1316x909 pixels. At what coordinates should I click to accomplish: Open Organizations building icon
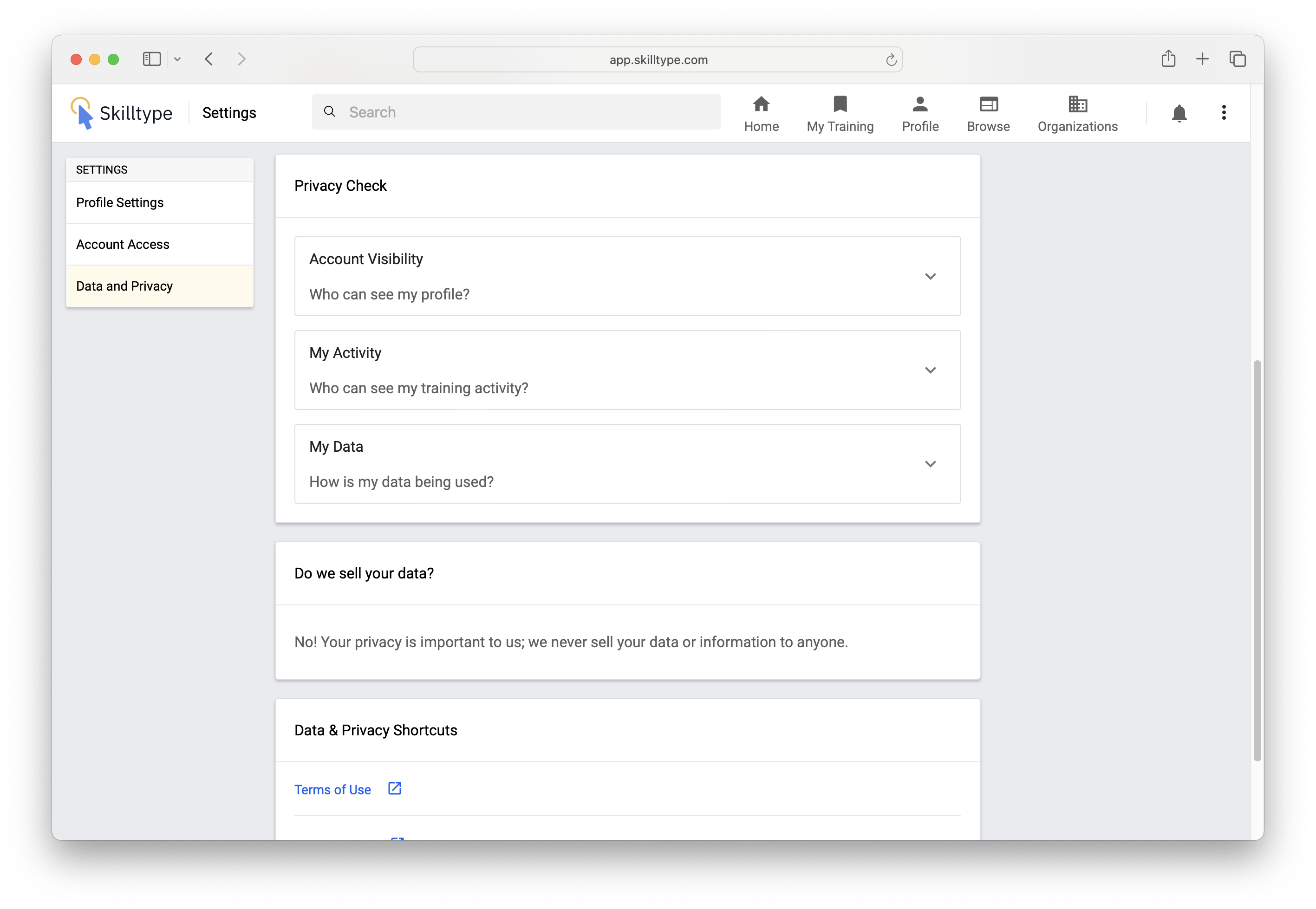pyautogui.click(x=1077, y=105)
